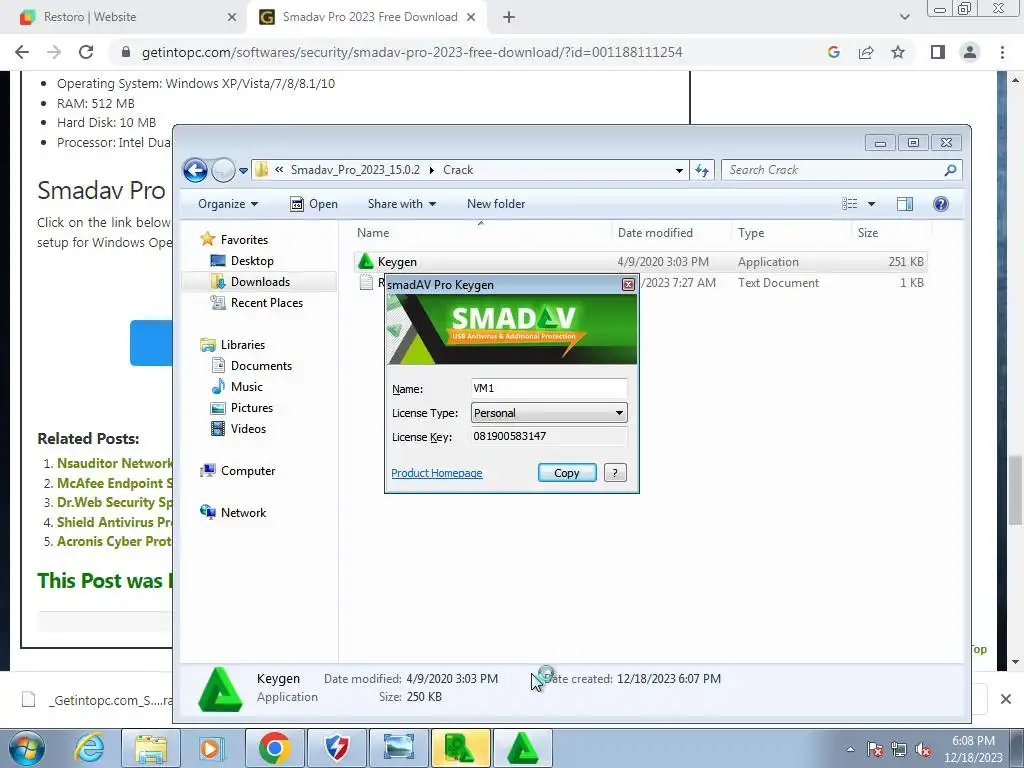The image size is (1024, 768).
Task: Open Chrome from the taskbar
Action: click(275, 748)
